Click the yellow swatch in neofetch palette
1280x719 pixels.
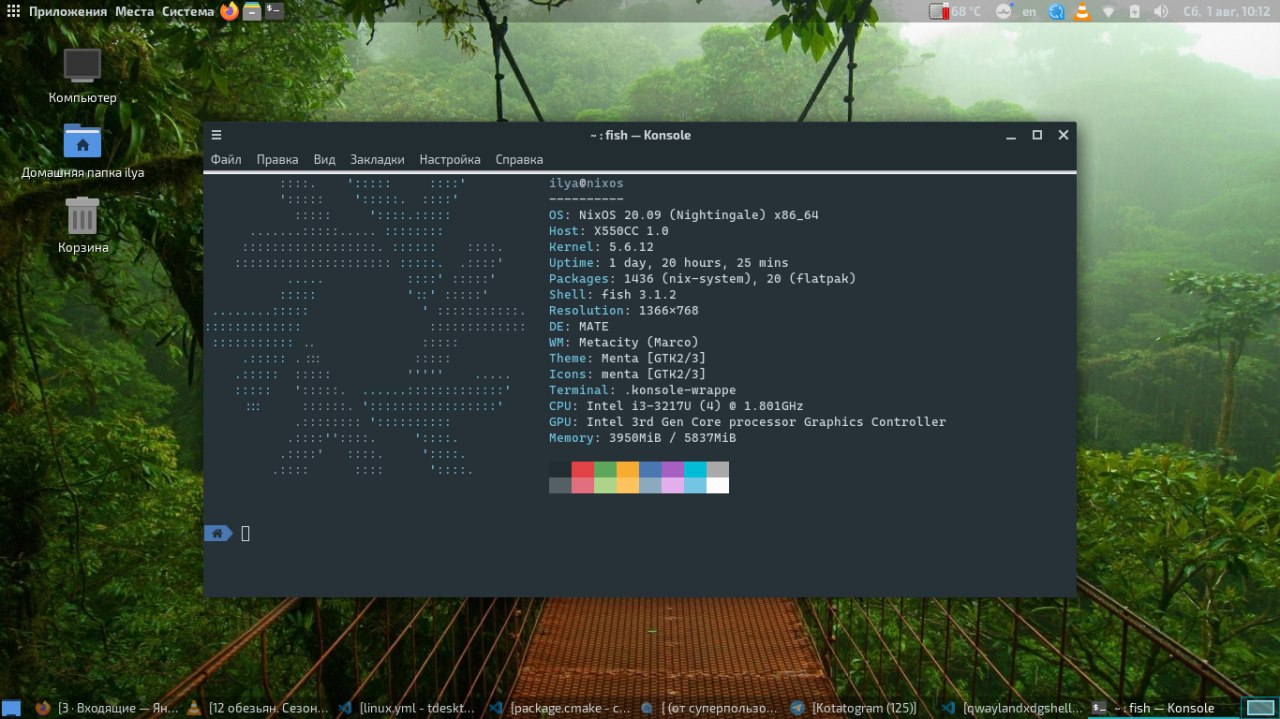tap(627, 469)
